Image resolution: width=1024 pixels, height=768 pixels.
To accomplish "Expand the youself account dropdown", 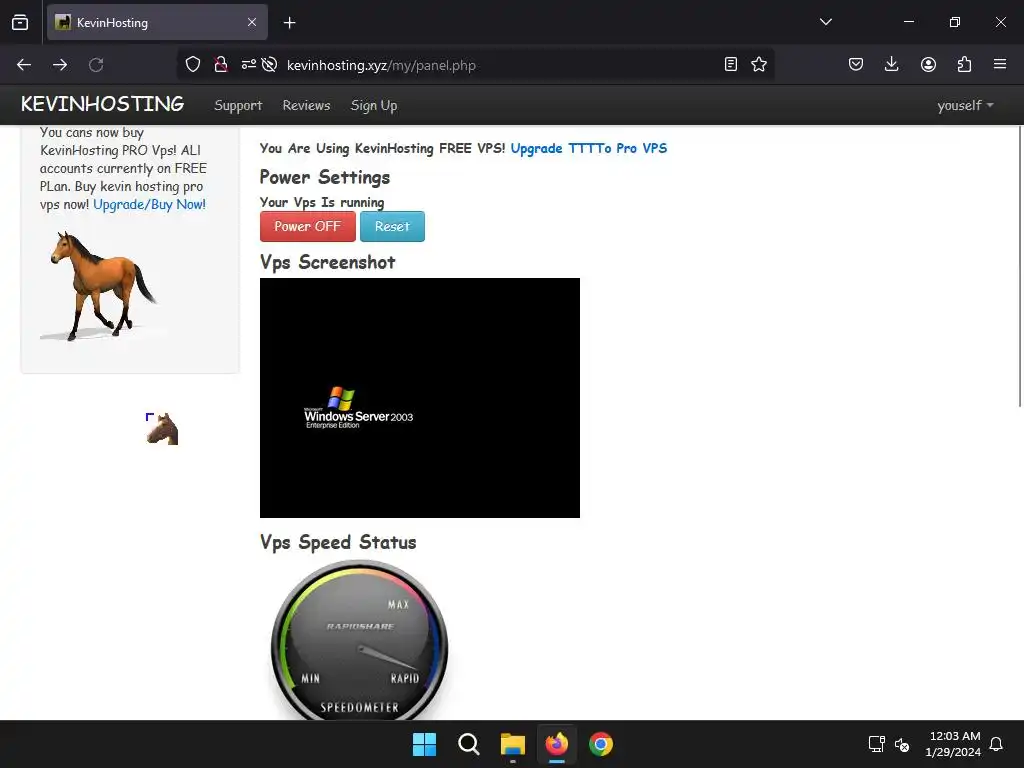I will (x=965, y=105).
